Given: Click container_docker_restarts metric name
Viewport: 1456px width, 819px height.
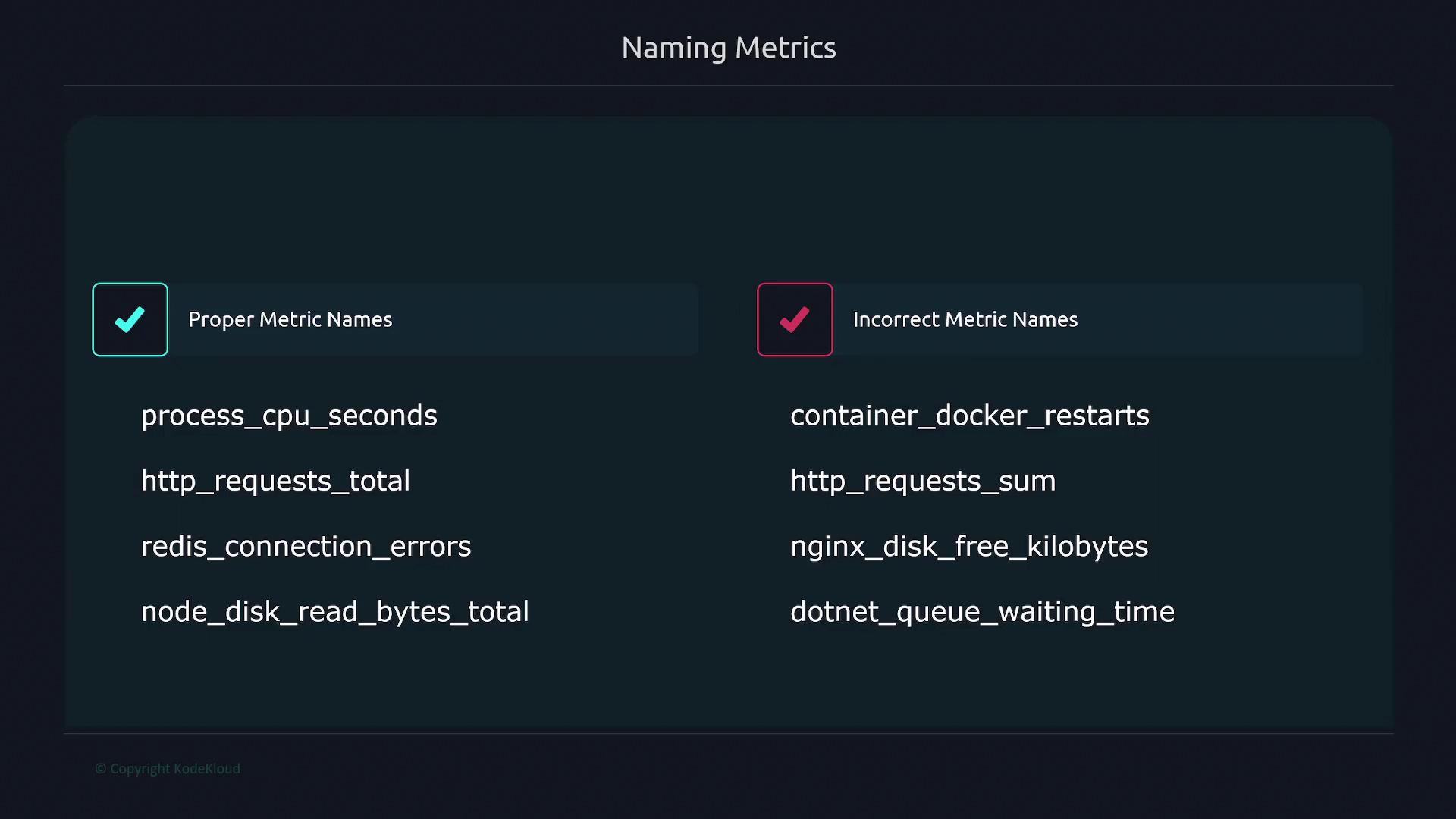Looking at the screenshot, I should (x=969, y=416).
